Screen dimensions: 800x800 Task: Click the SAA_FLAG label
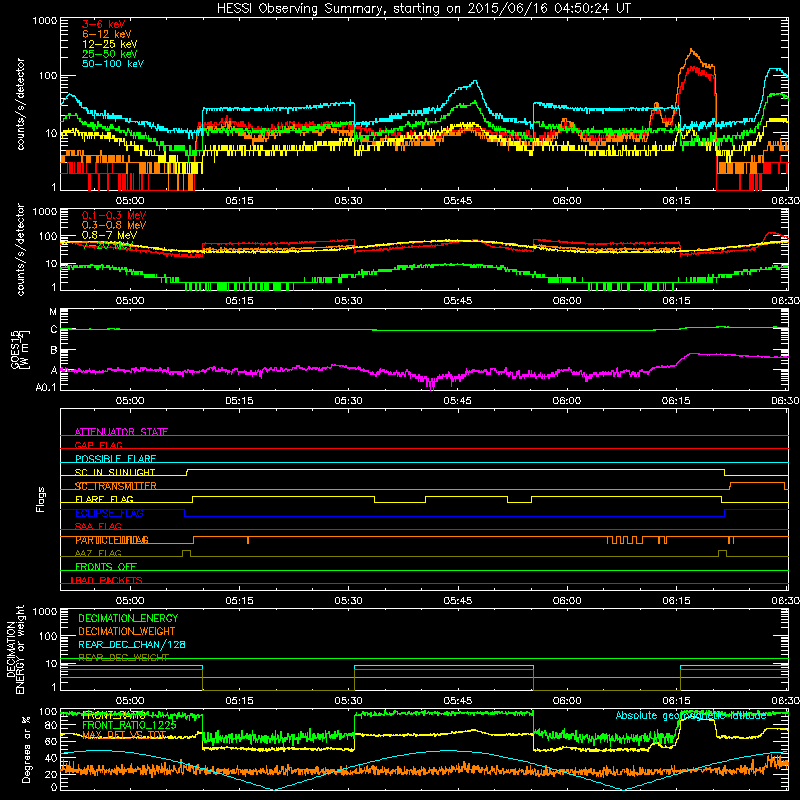tap(98, 526)
